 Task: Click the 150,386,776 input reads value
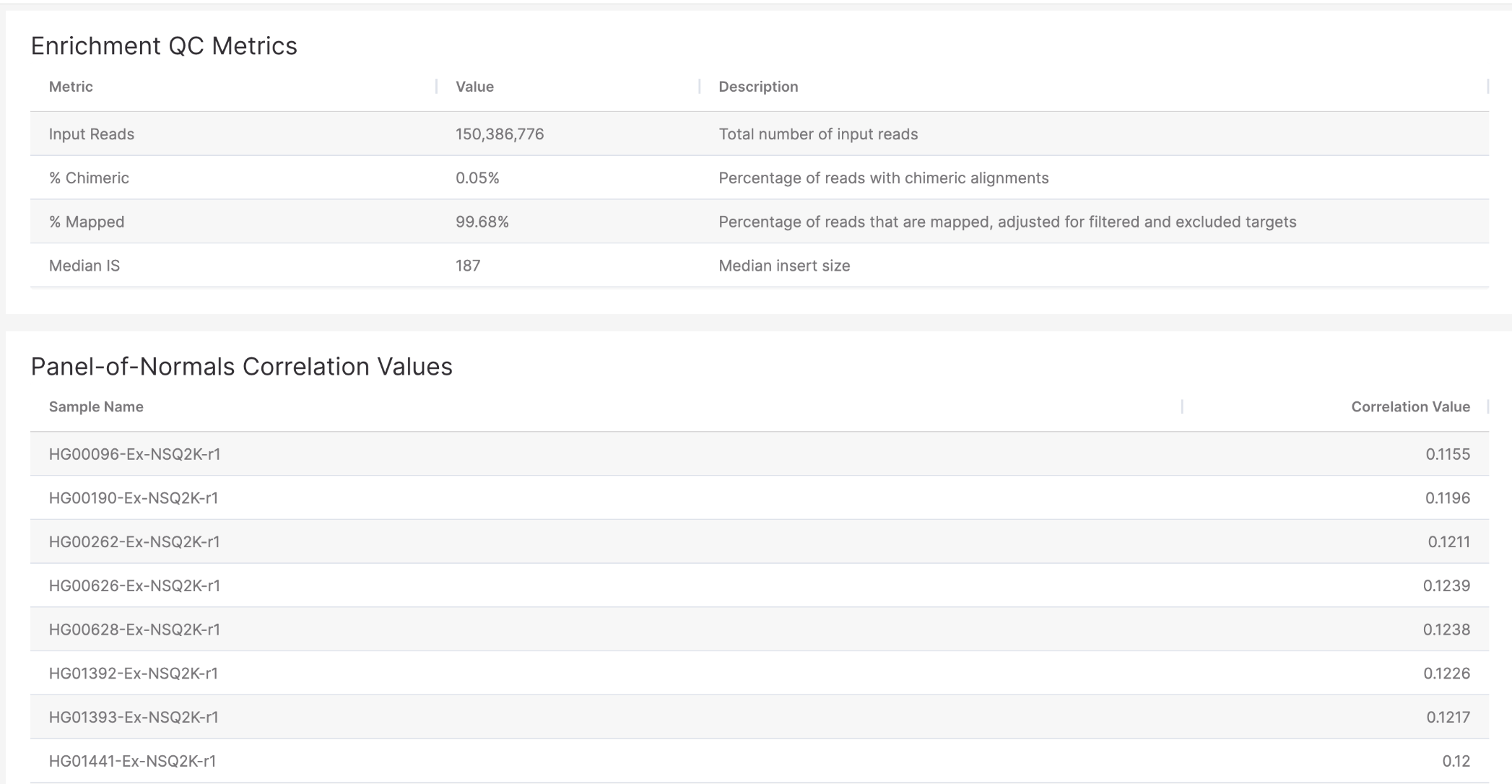(x=500, y=134)
